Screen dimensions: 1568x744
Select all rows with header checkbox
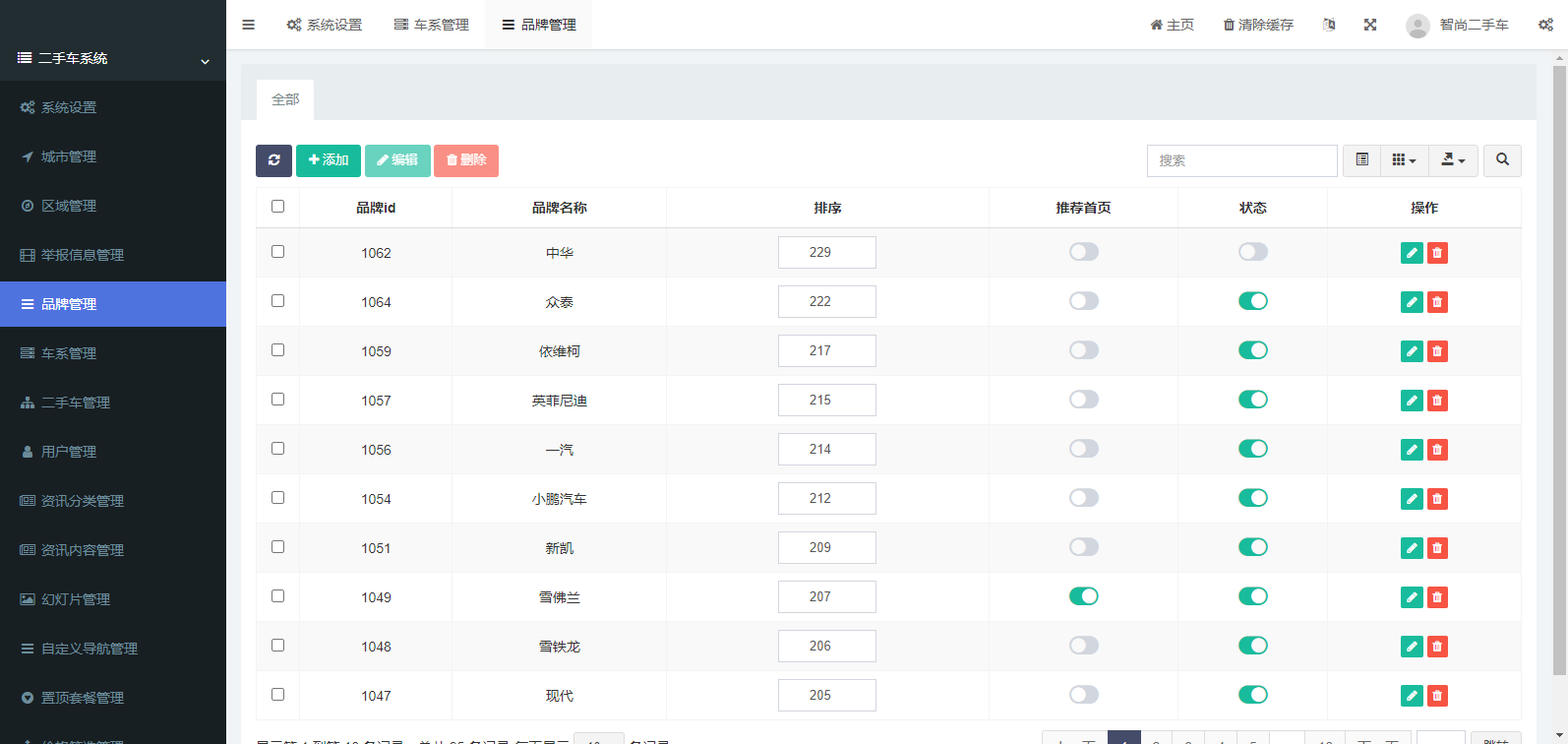tap(277, 207)
